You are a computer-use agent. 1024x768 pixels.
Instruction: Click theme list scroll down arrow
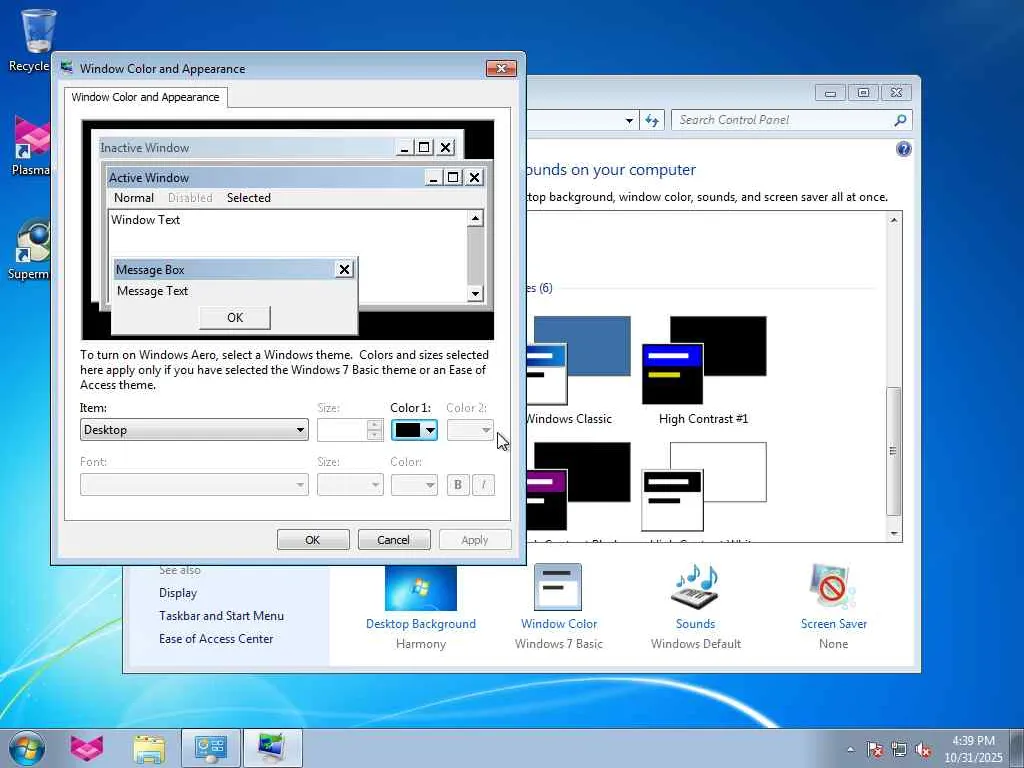tap(893, 534)
